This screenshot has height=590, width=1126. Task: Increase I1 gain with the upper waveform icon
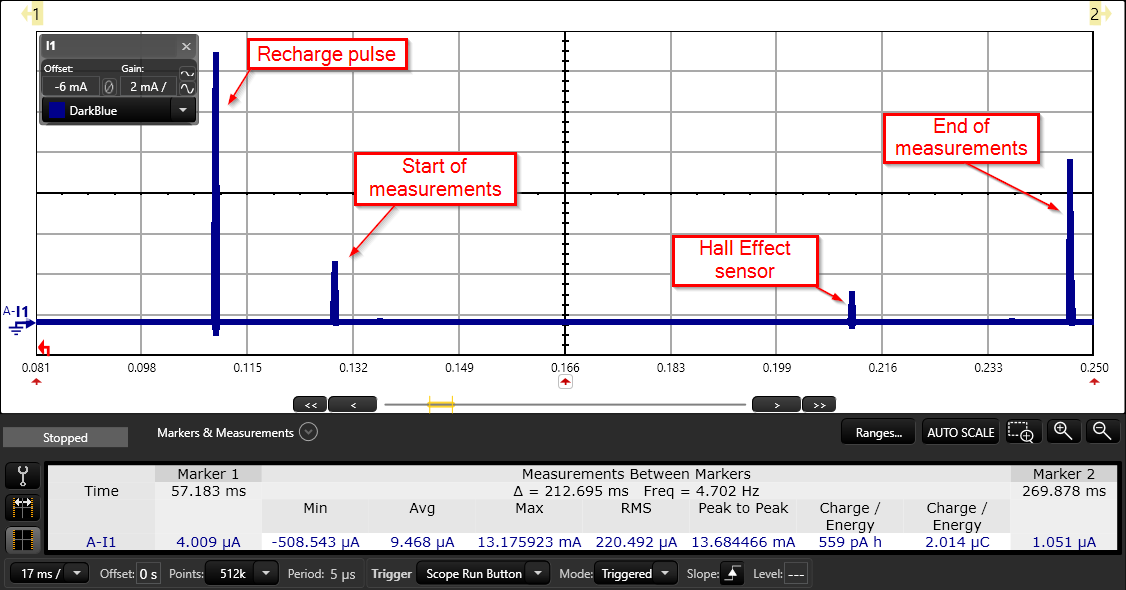click(188, 73)
